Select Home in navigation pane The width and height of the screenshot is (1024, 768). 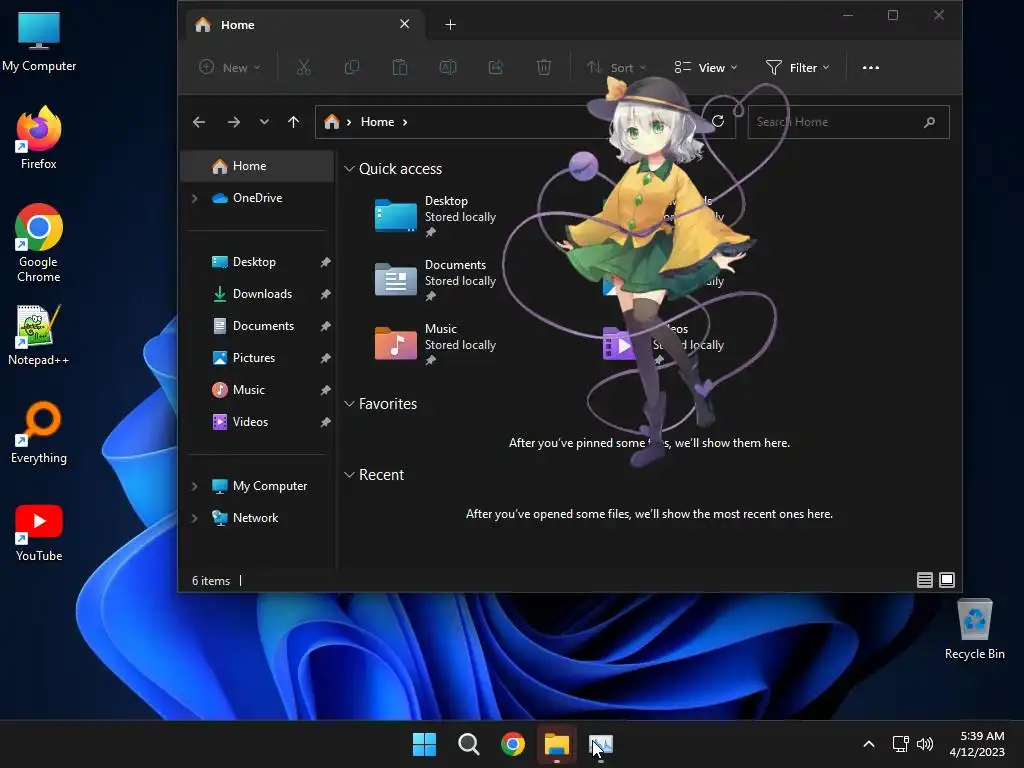257,166
